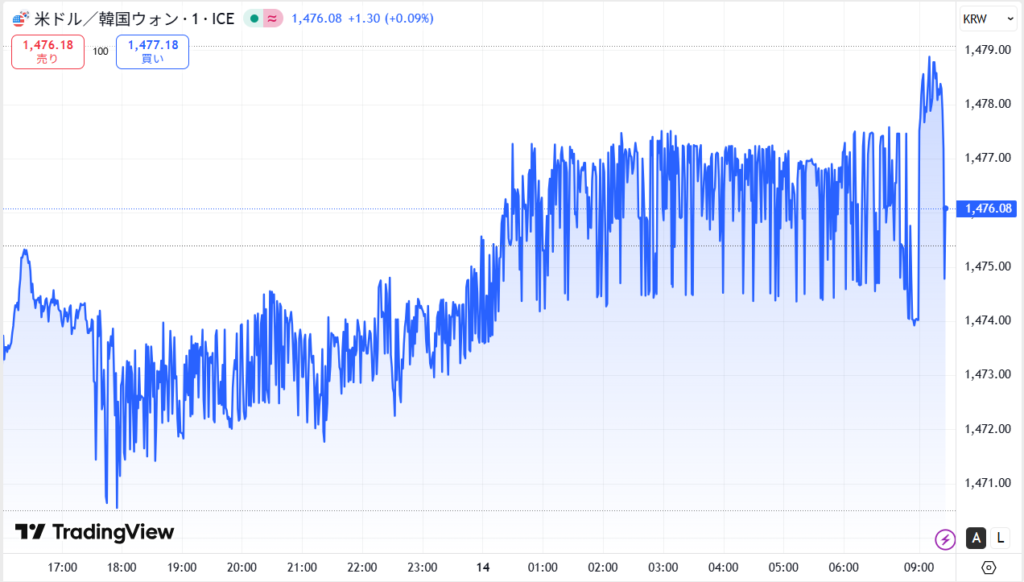Click the purple lightning bolt icon
Image resolution: width=1024 pixels, height=582 pixels.
click(945, 540)
